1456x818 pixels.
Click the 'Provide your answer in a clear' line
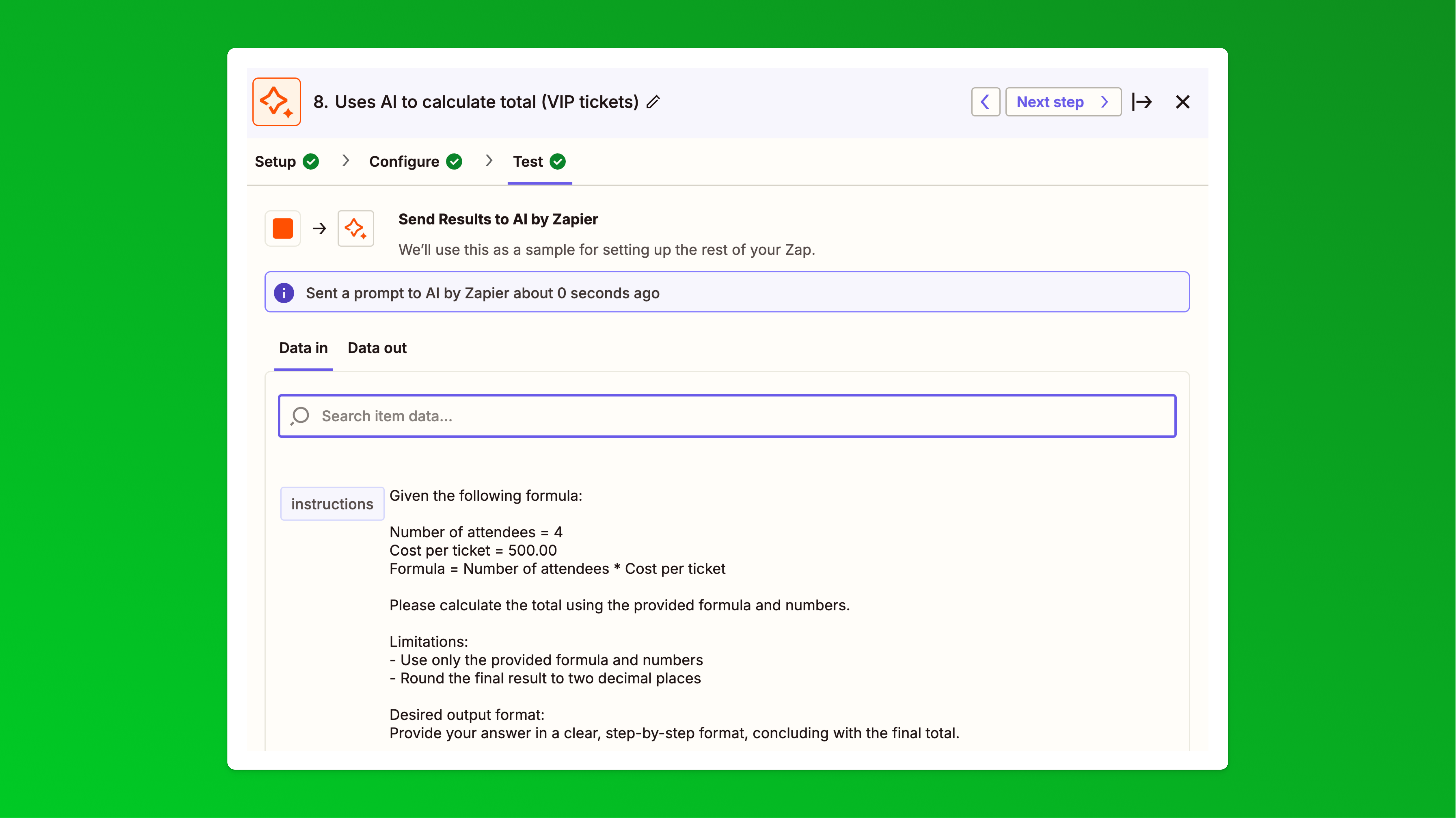tap(674, 733)
